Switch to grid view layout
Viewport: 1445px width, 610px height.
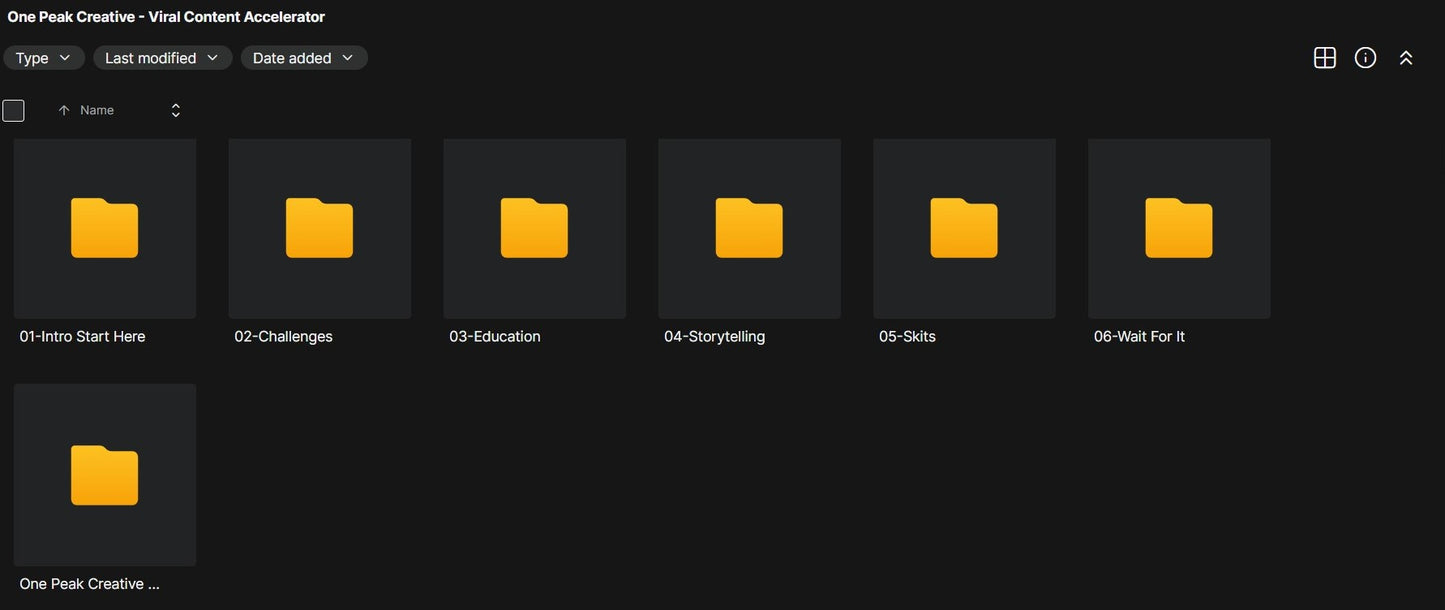click(1324, 58)
